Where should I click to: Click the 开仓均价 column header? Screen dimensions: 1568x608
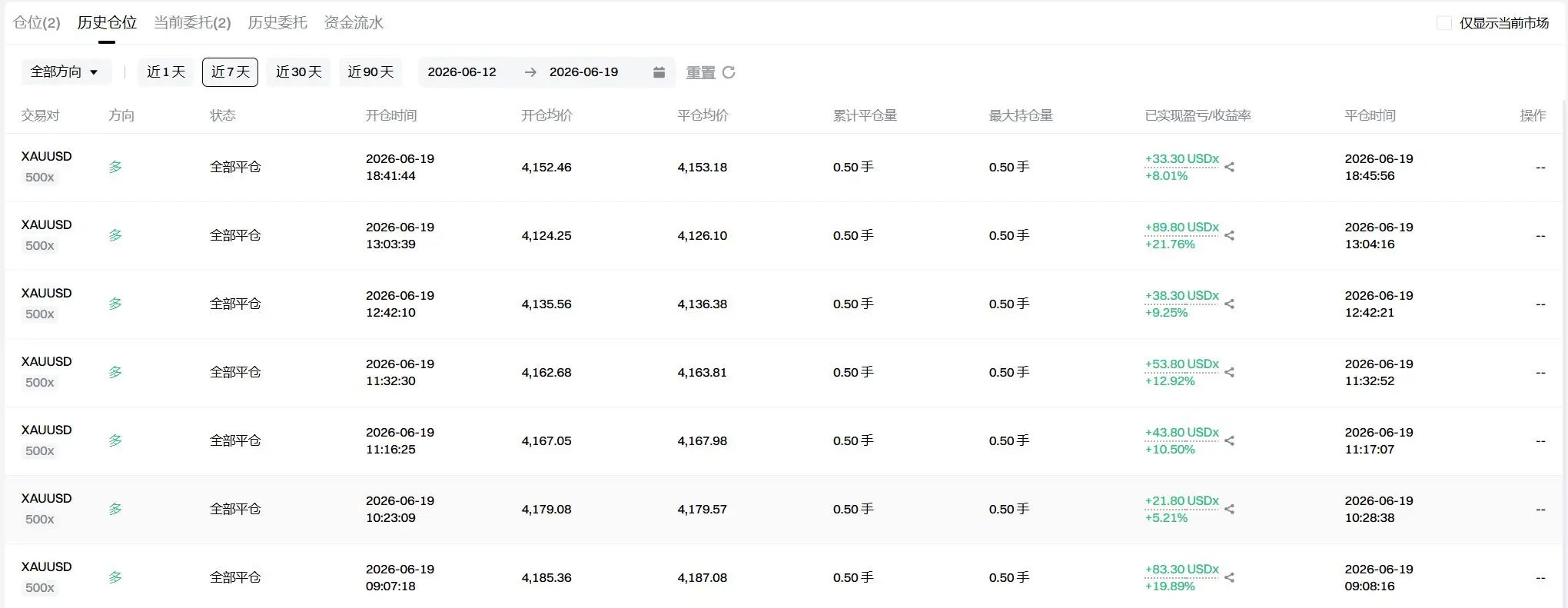click(546, 115)
